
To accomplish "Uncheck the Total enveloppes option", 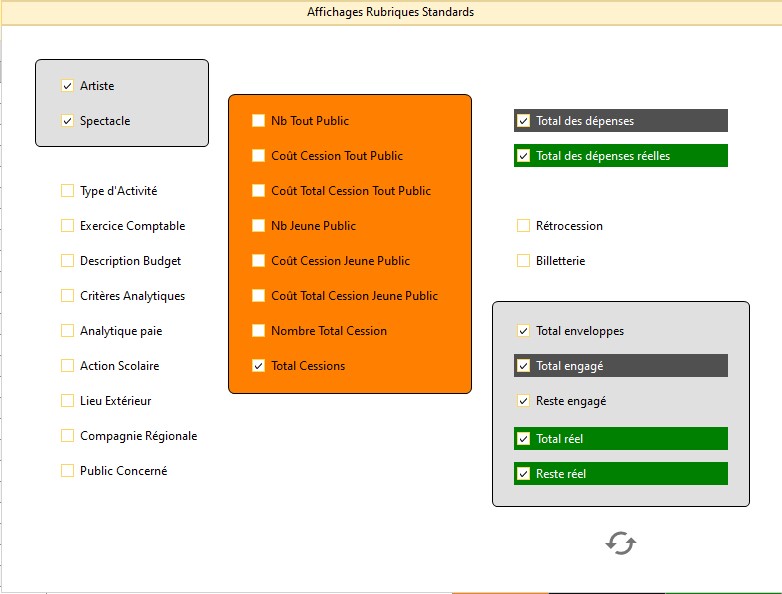I will (523, 331).
